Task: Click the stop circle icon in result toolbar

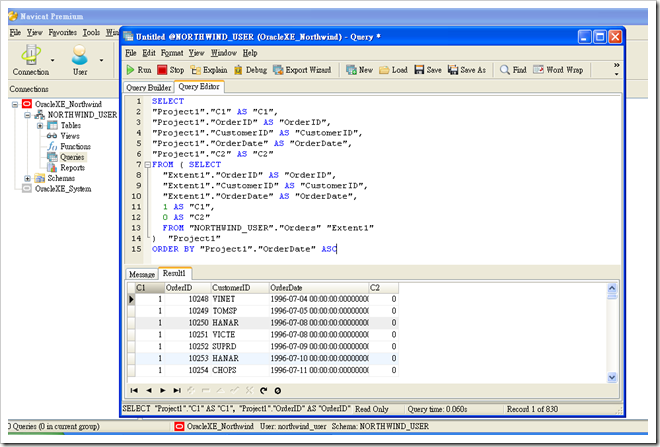Action: pos(278,391)
